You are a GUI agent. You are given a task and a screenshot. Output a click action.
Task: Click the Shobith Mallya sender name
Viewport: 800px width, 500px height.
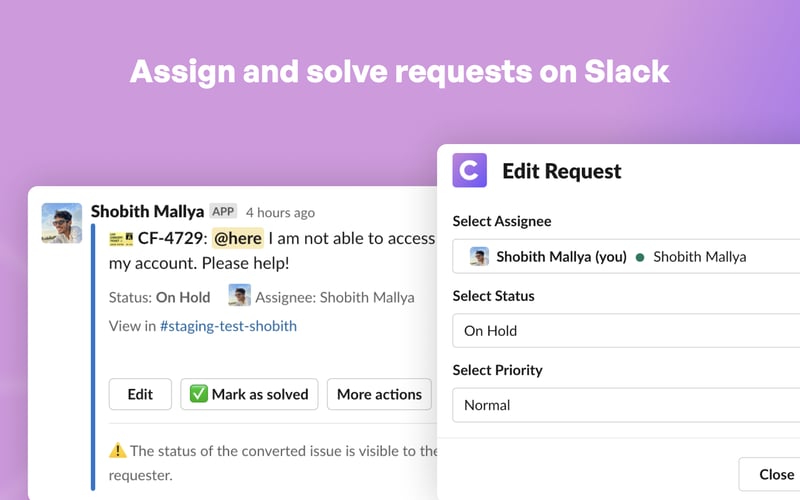pos(147,211)
